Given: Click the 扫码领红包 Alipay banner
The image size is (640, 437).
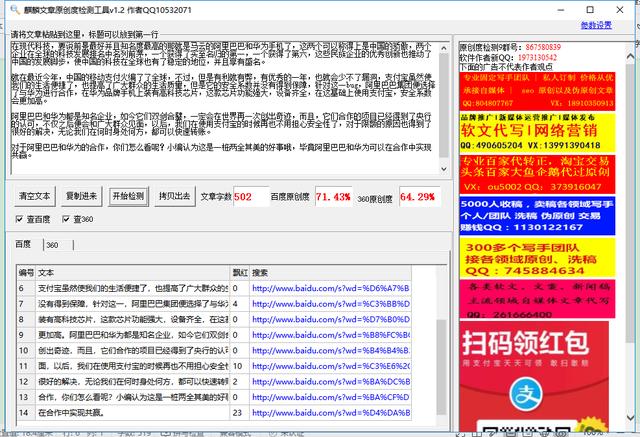Looking at the screenshot, I should (534, 376).
